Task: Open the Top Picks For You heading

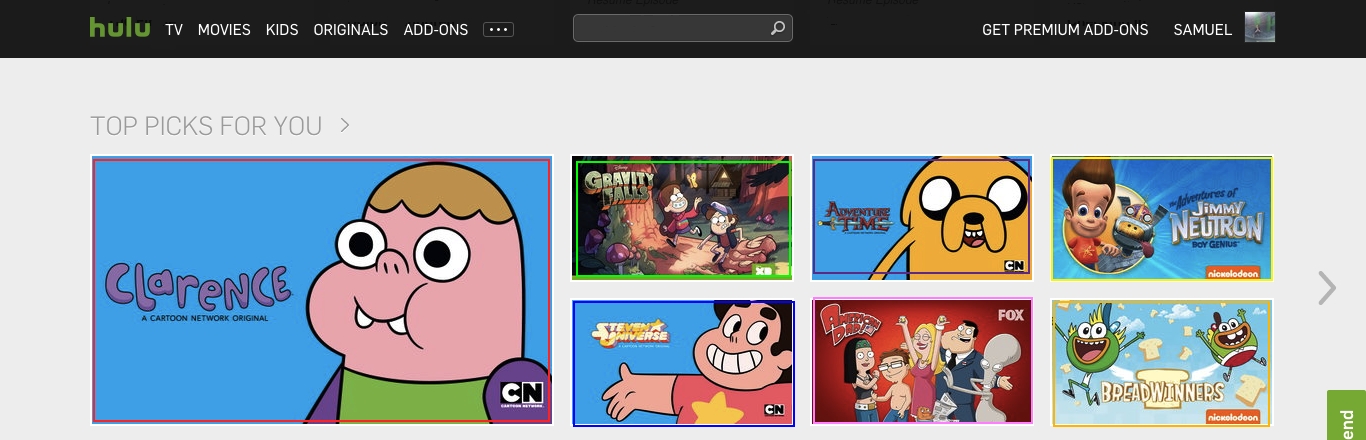Action: tap(206, 126)
